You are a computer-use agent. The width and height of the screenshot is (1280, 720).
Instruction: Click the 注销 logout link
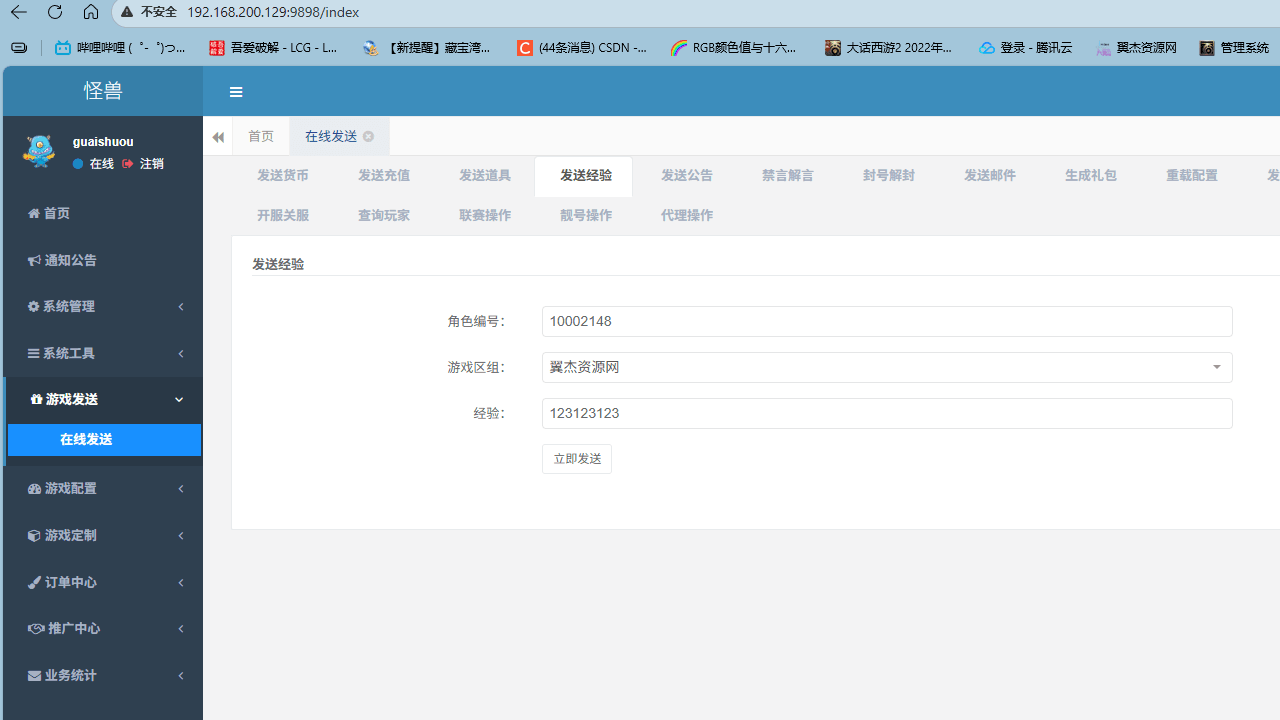(151, 163)
